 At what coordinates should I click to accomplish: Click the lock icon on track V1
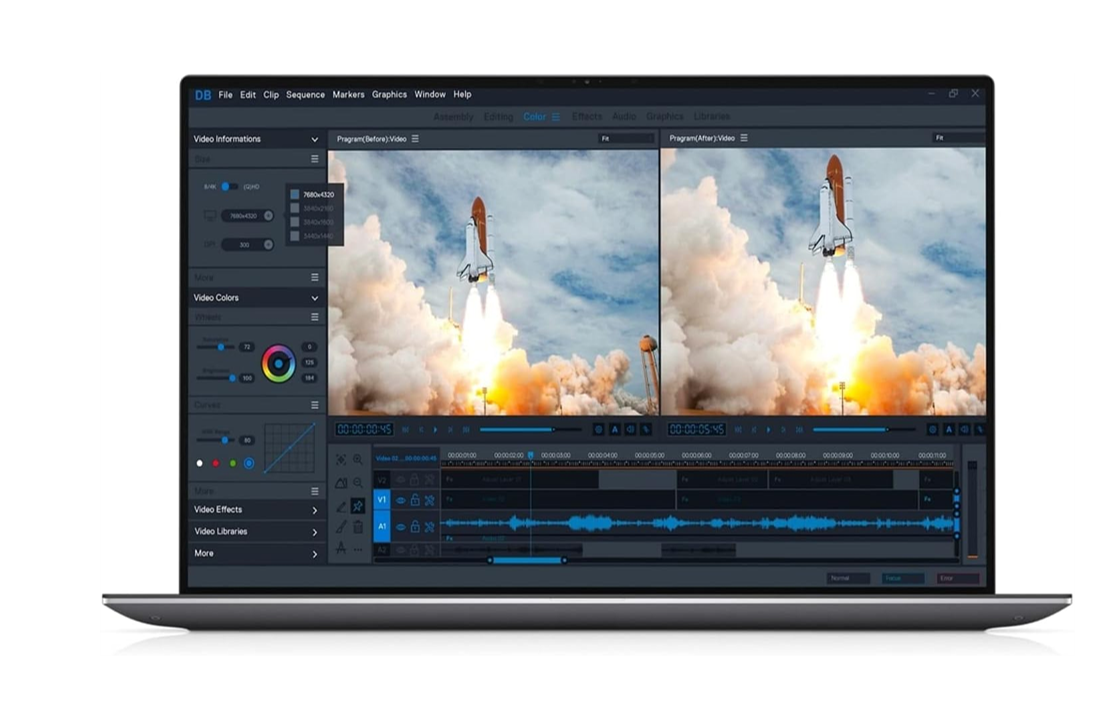(x=415, y=500)
